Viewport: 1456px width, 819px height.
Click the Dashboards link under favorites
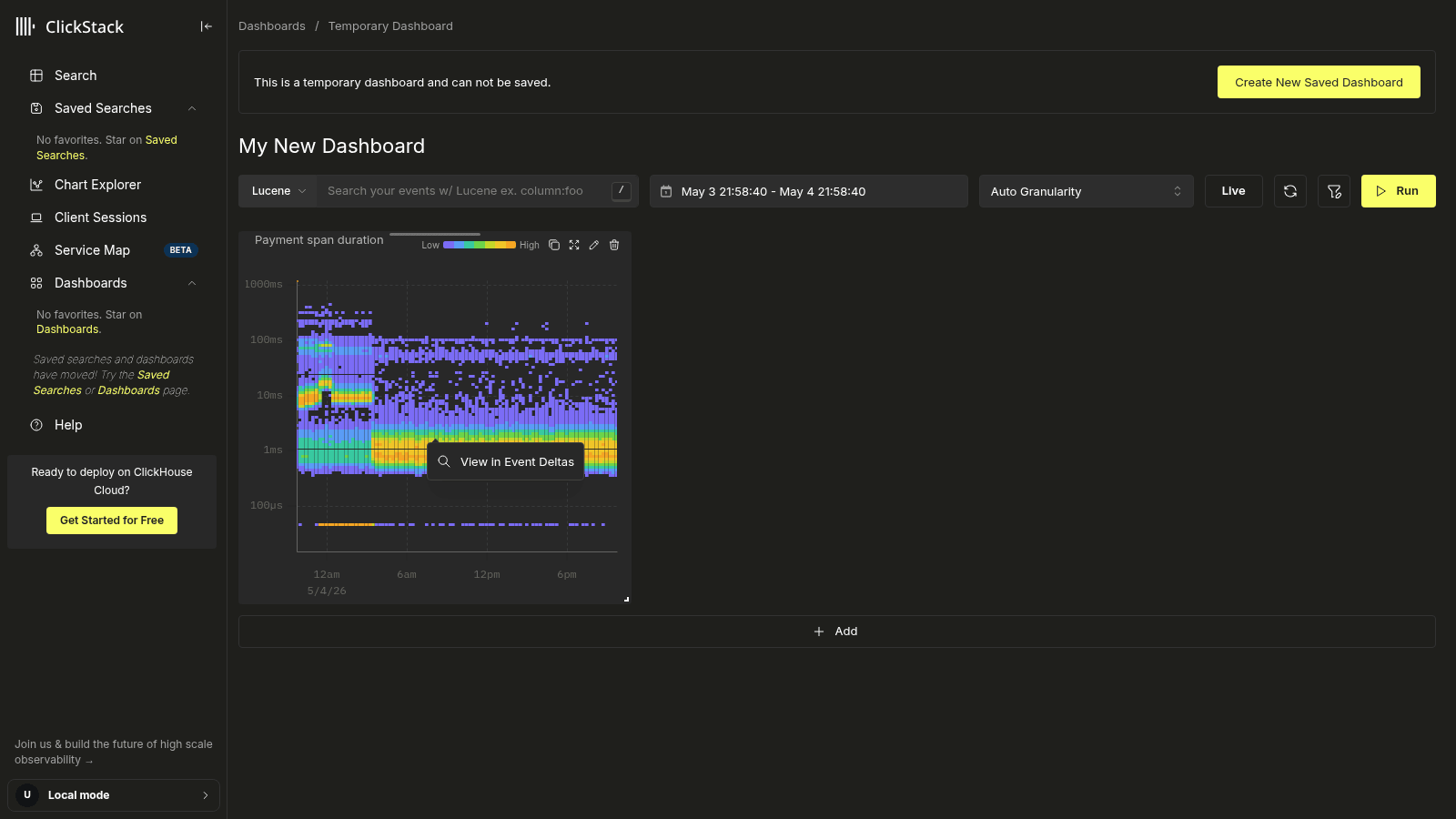[67, 329]
